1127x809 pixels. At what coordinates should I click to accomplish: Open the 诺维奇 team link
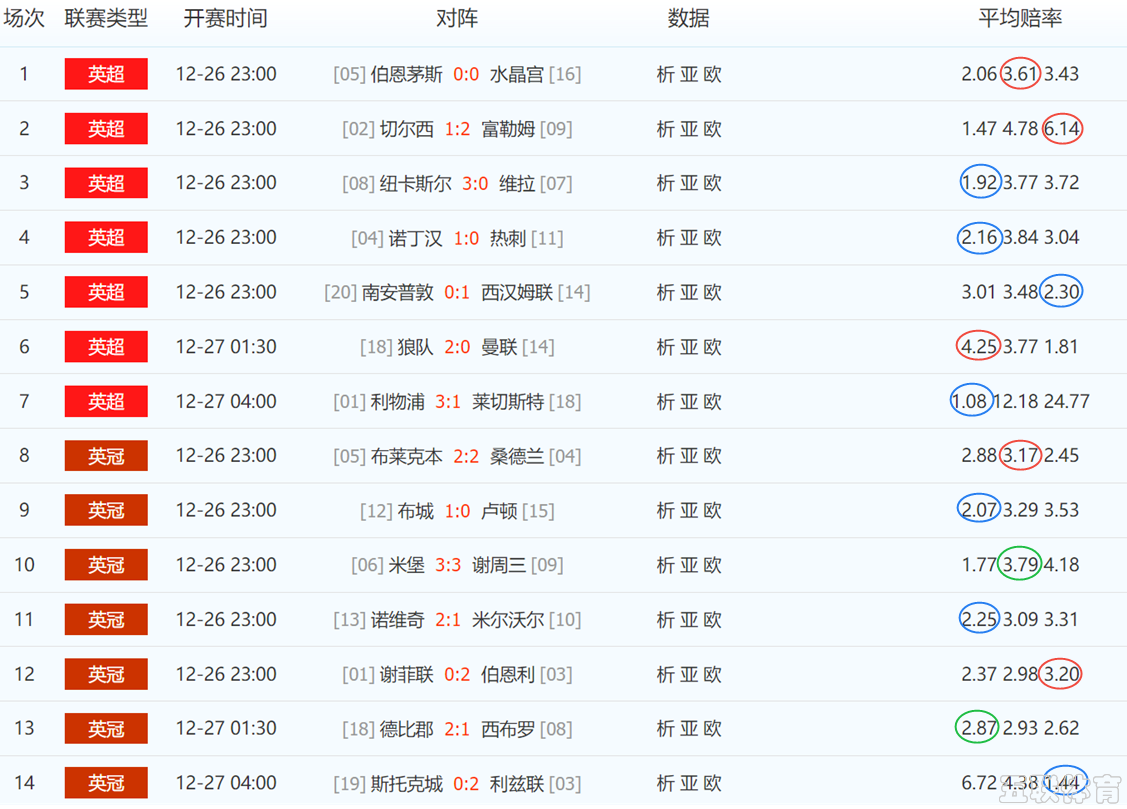(397, 619)
